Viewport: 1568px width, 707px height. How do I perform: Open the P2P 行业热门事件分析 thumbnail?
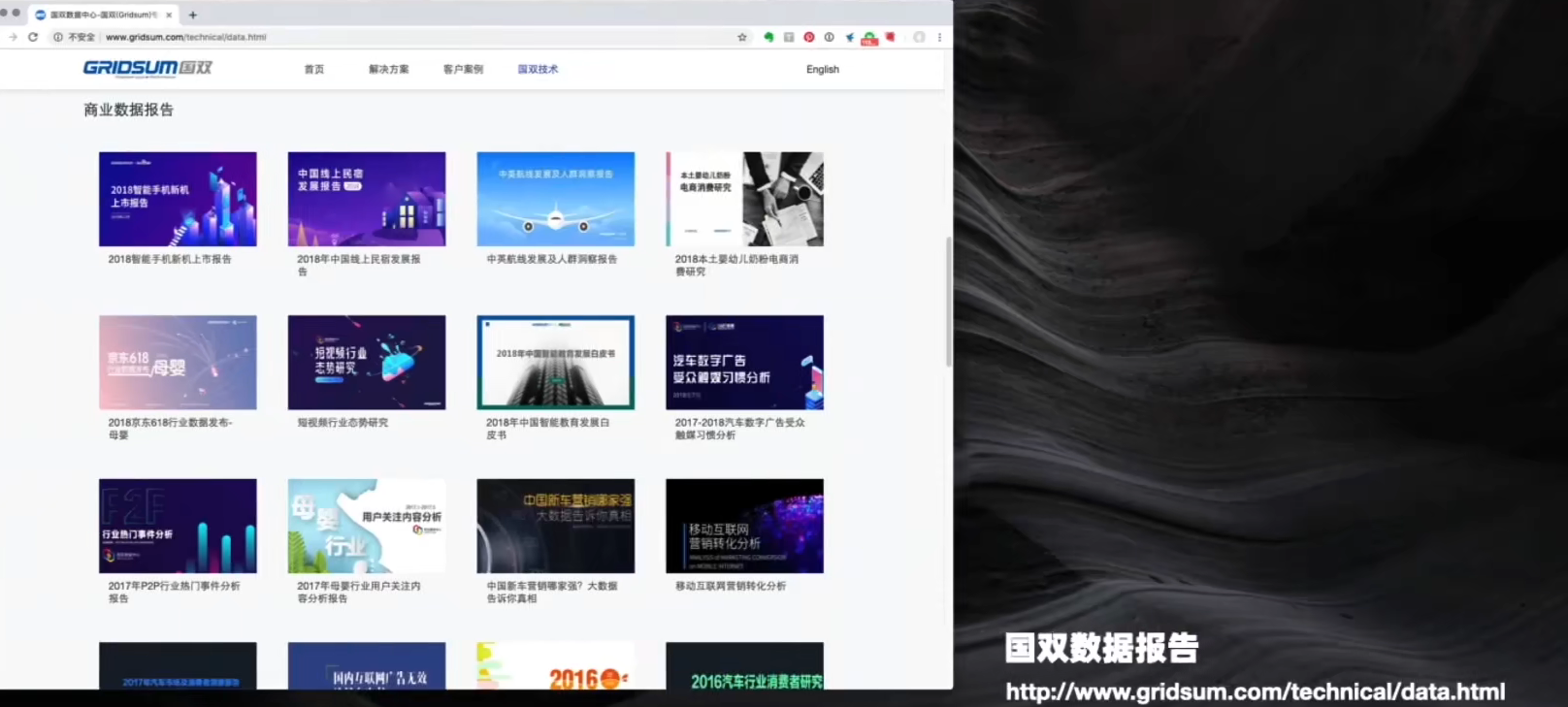[x=178, y=526]
